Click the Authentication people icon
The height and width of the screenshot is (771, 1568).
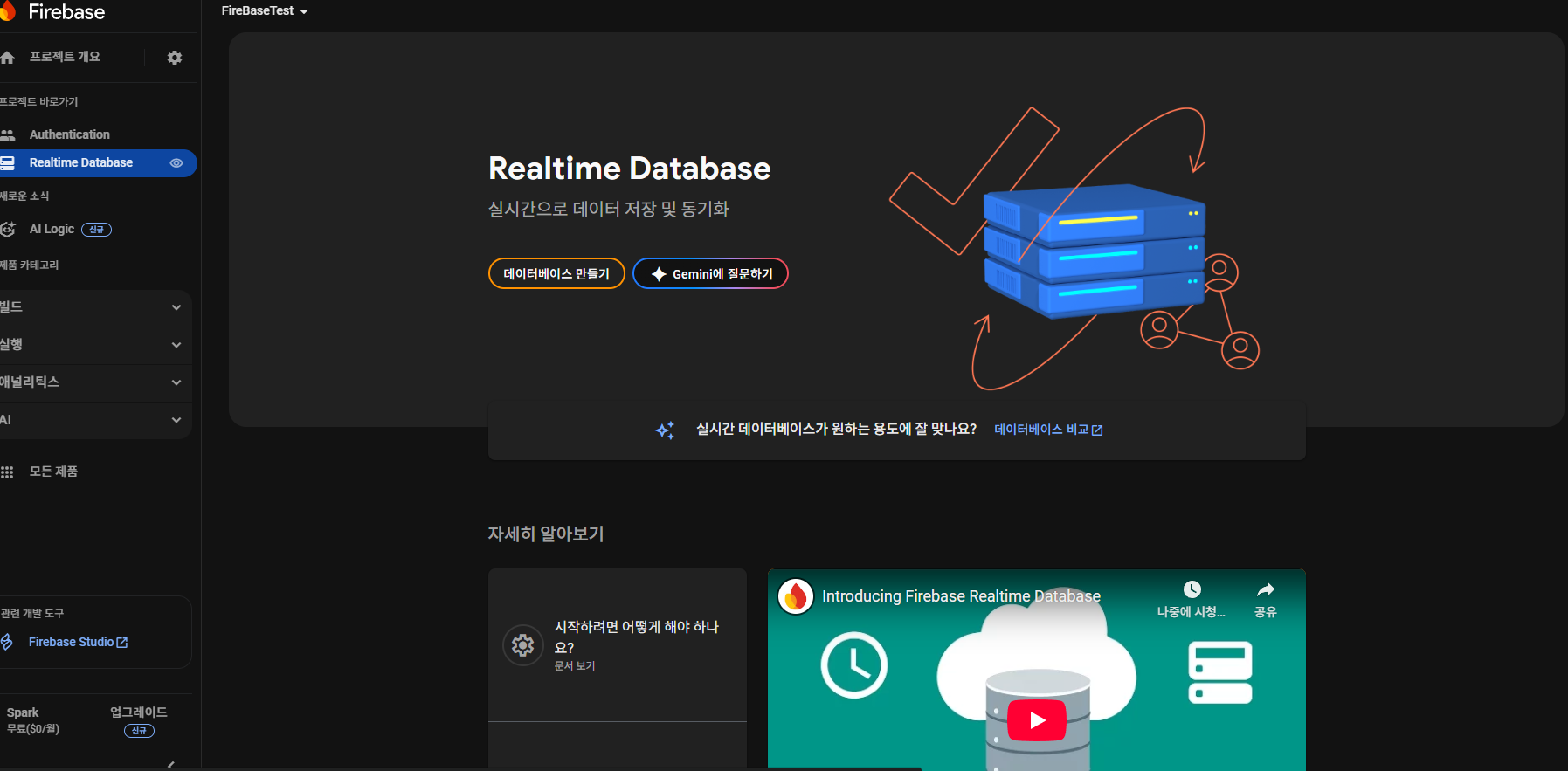[x=7, y=134]
